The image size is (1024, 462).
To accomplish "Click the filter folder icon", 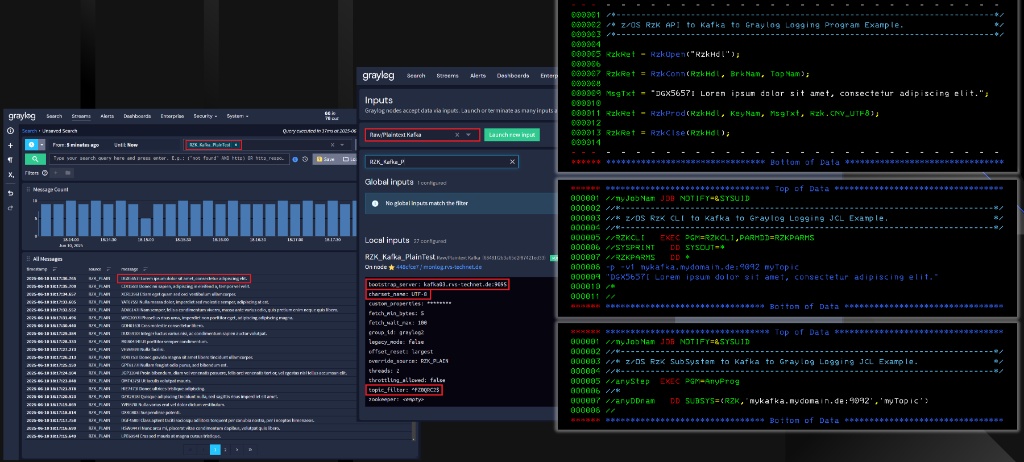I will 68,173.
